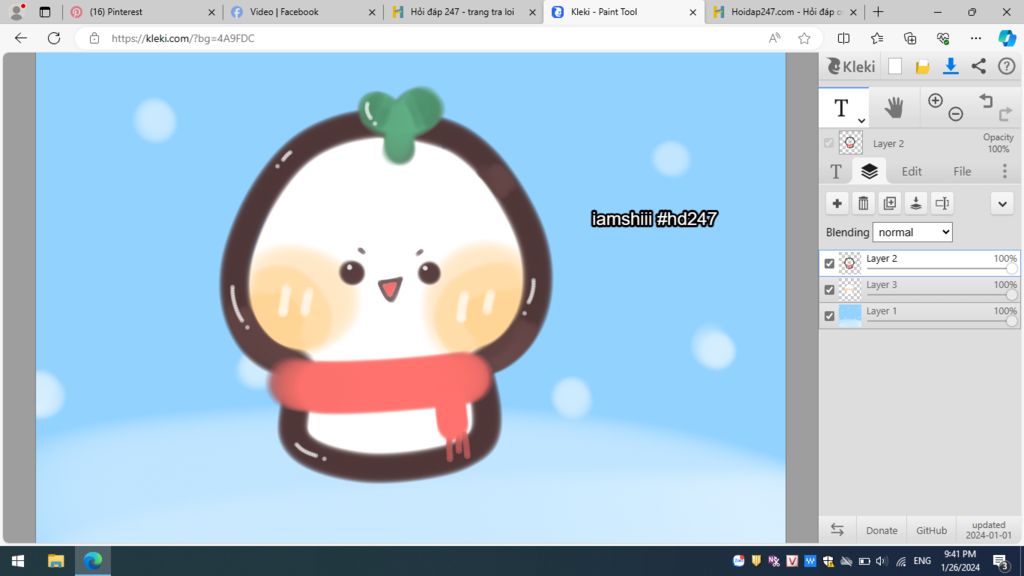Merge the layer down

(x=916, y=204)
